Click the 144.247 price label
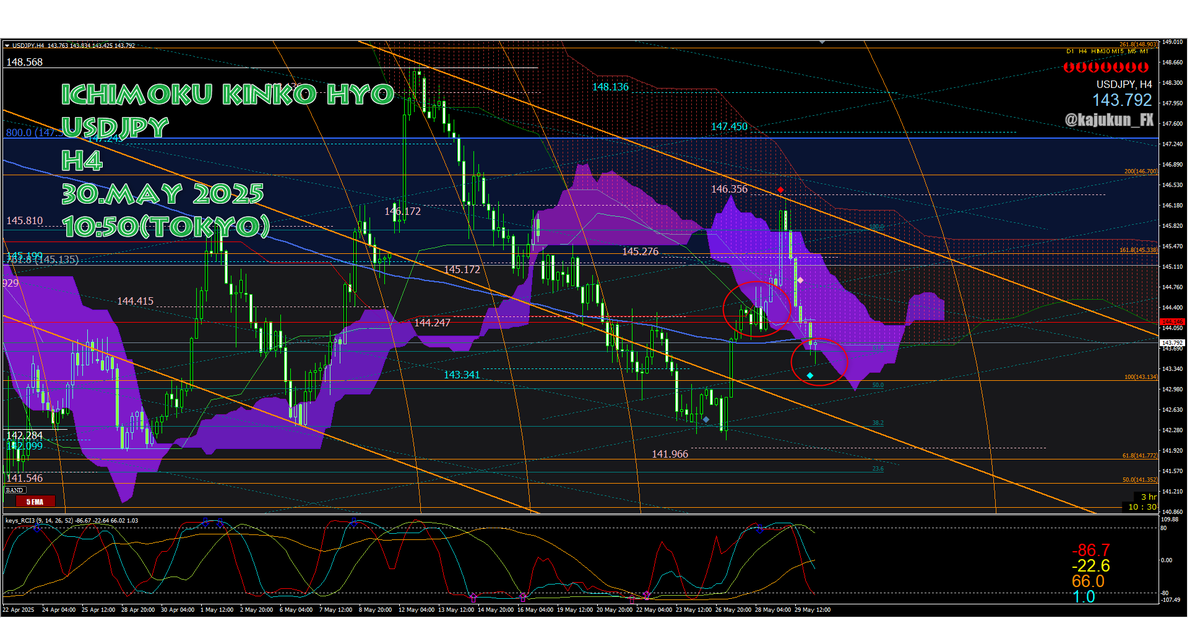 (432, 323)
